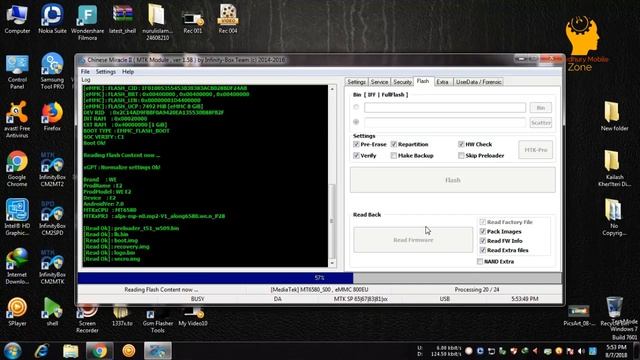Open the Help menu
Viewport: 640px width, 360px height.
128,71
